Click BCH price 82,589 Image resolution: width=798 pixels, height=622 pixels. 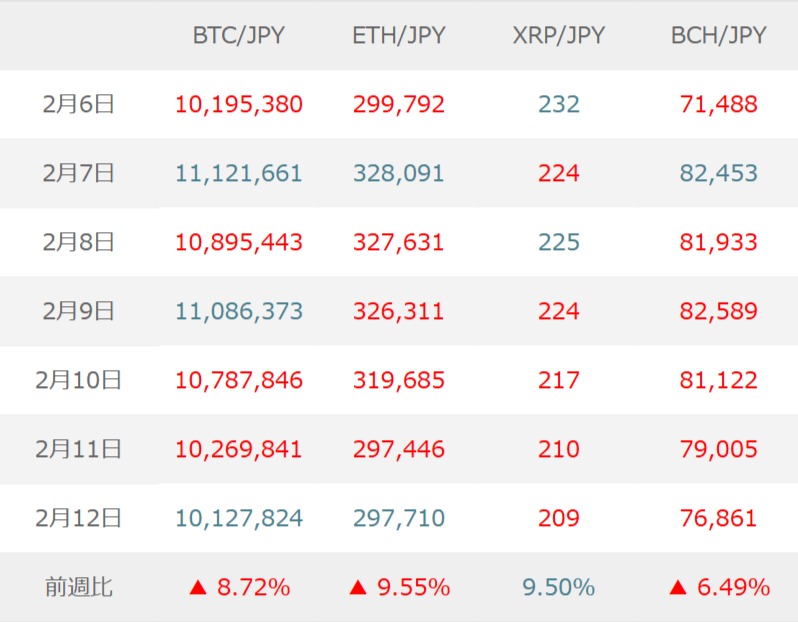(718, 311)
